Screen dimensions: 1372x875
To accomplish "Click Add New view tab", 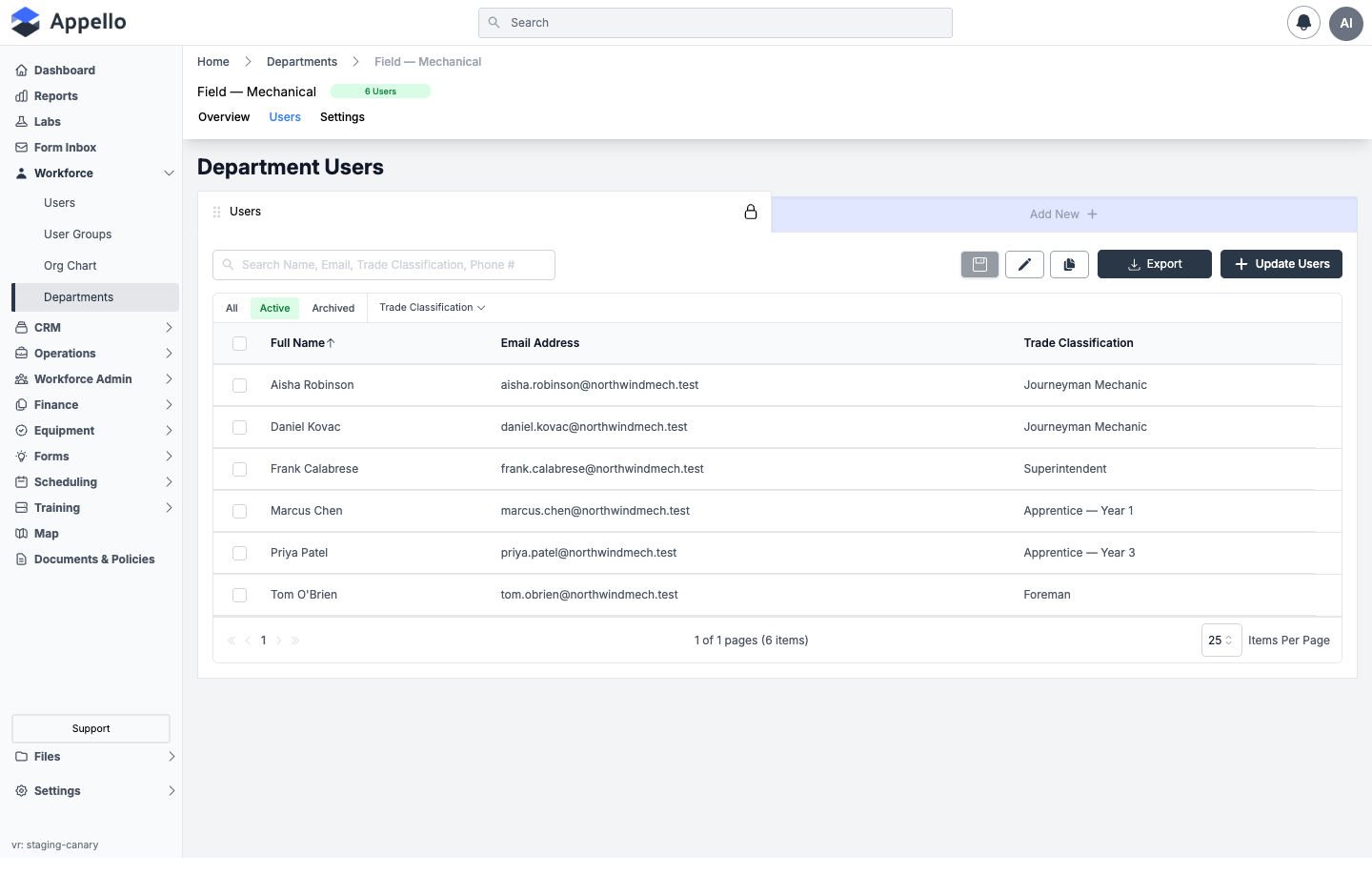I will (1063, 214).
